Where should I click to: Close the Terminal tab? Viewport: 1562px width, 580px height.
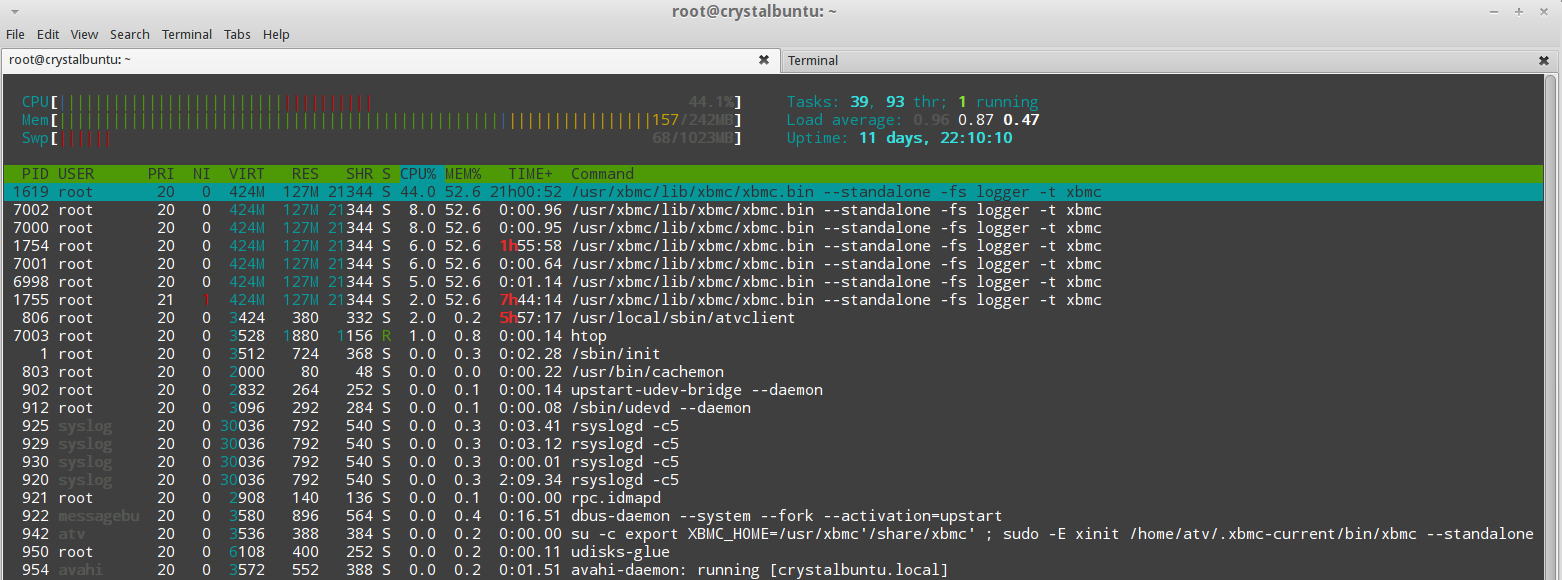coord(1543,60)
